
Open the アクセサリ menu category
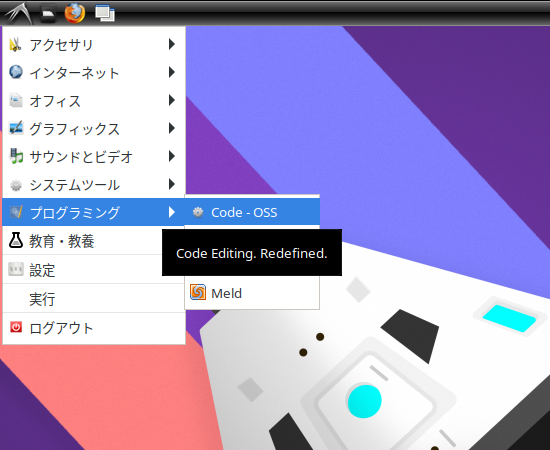(94, 45)
